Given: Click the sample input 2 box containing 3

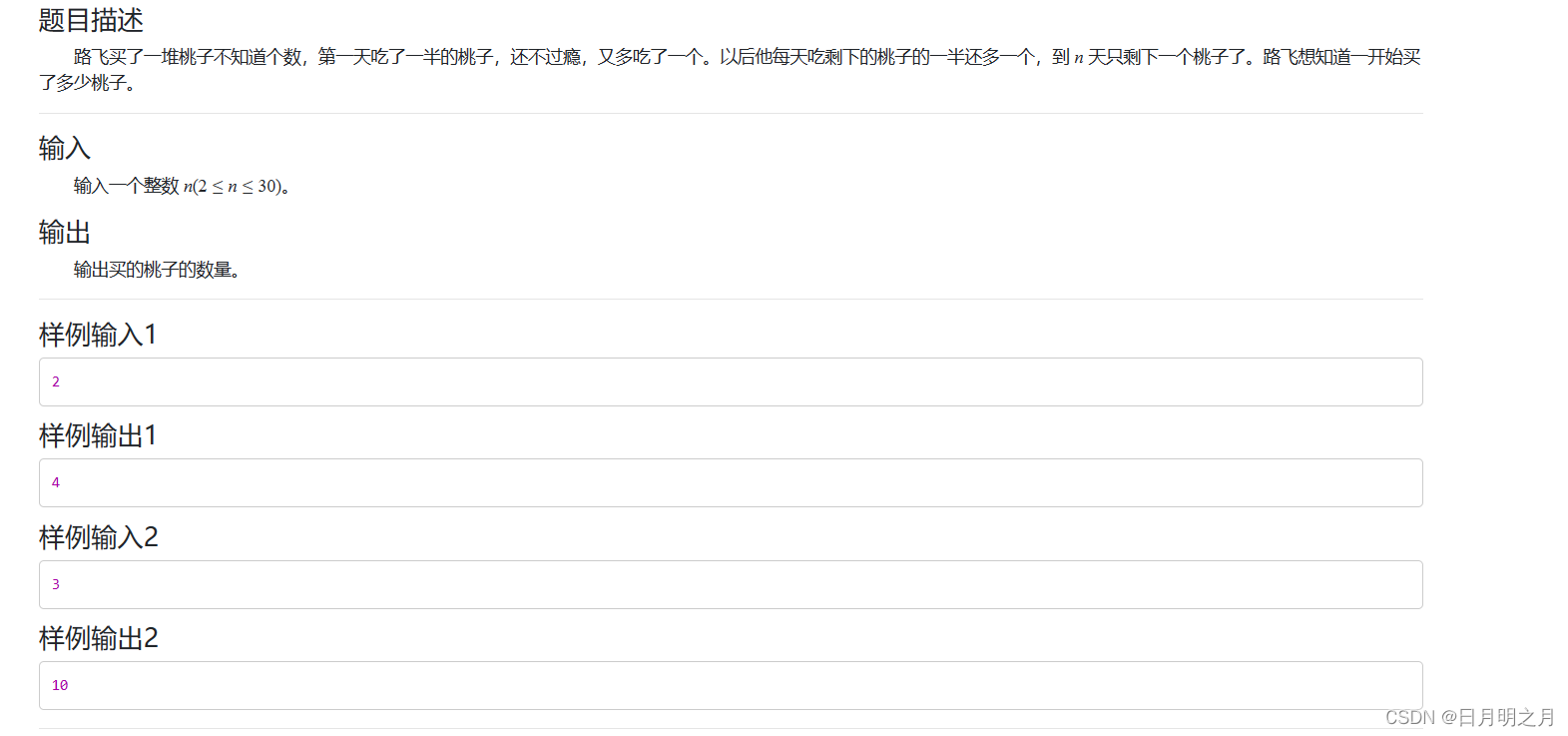Looking at the screenshot, I should point(731,584).
